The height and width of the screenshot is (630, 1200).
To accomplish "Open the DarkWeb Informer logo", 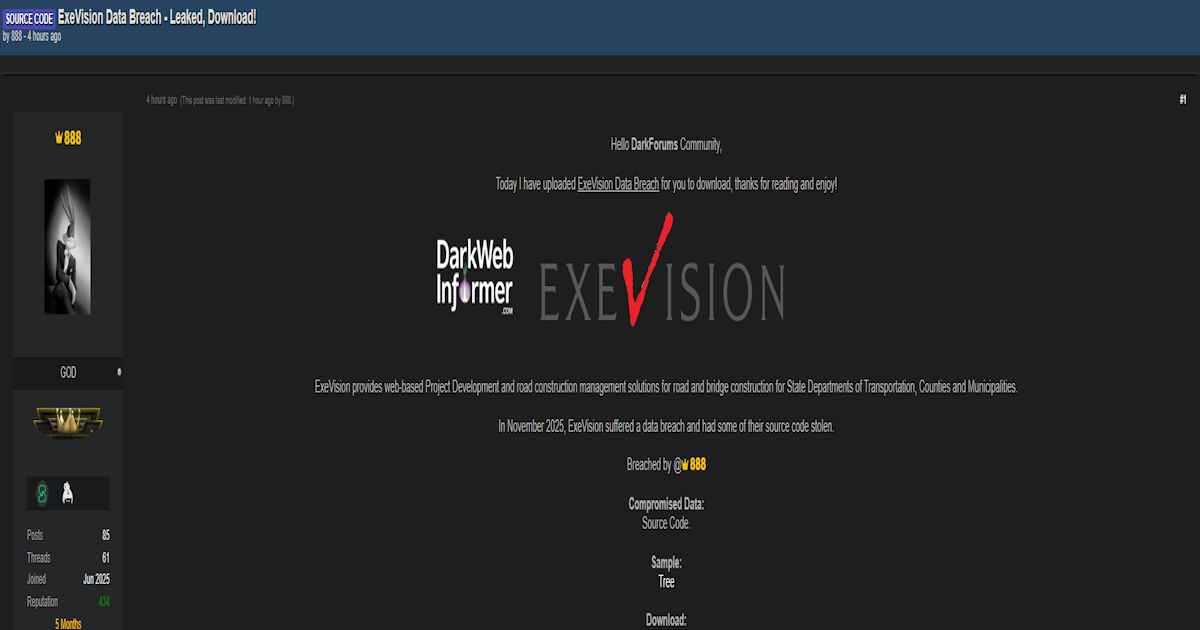I will [474, 273].
